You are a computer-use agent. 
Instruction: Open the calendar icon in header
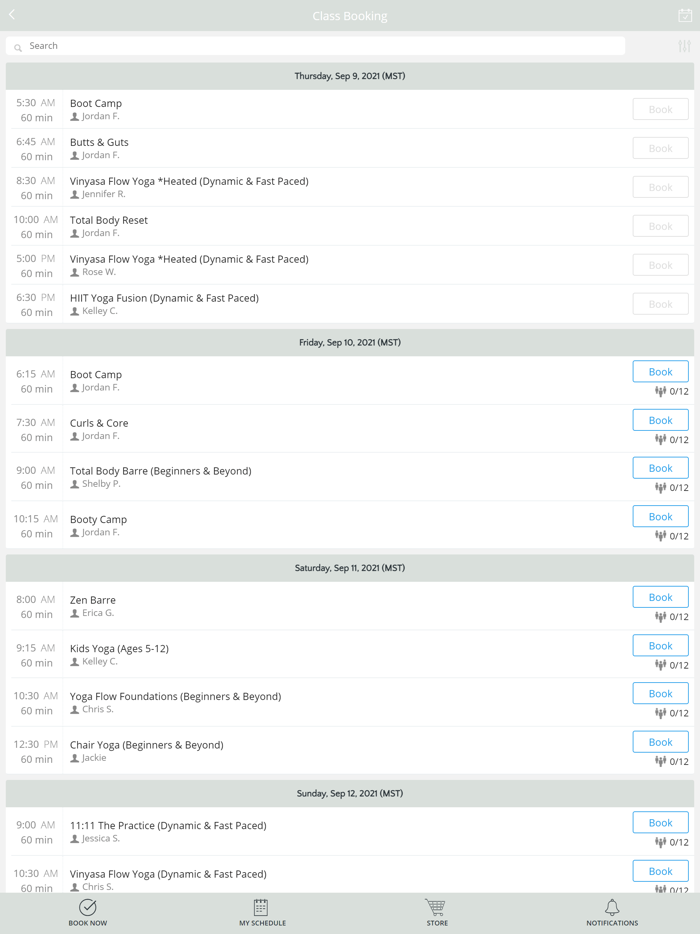[685, 15]
